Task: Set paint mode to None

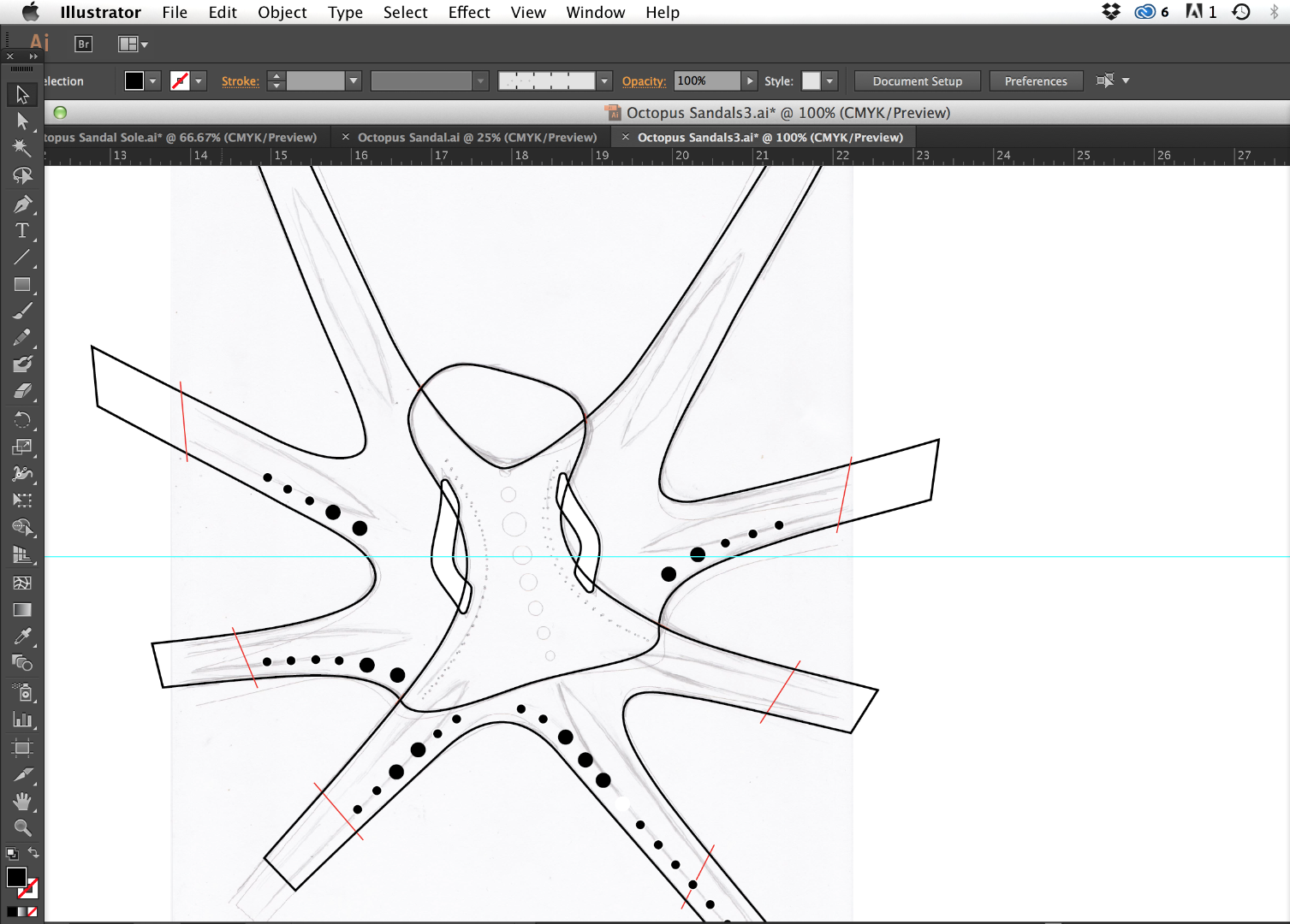Action: [33, 912]
